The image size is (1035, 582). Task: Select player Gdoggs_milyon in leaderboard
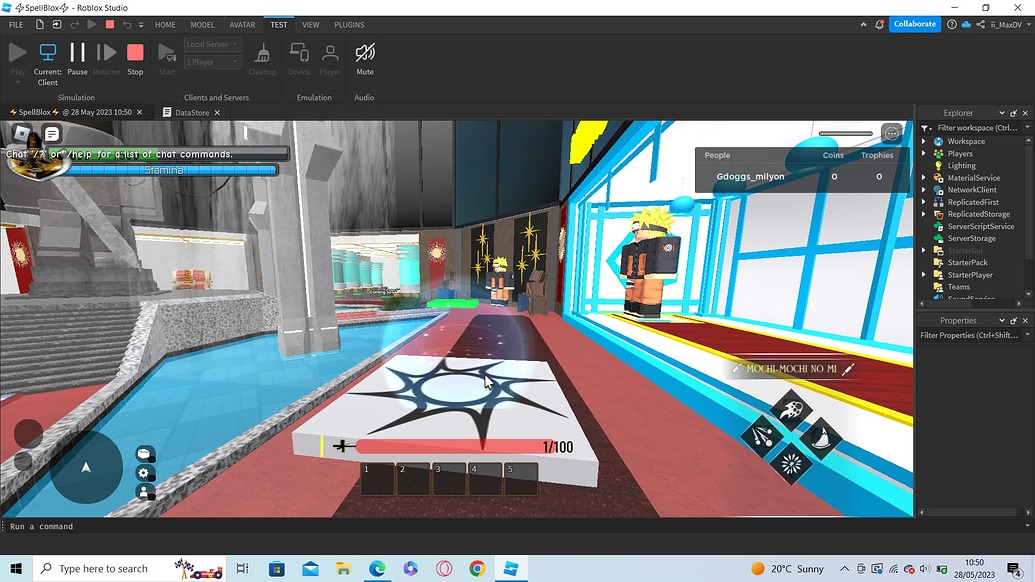click(751, 177)
